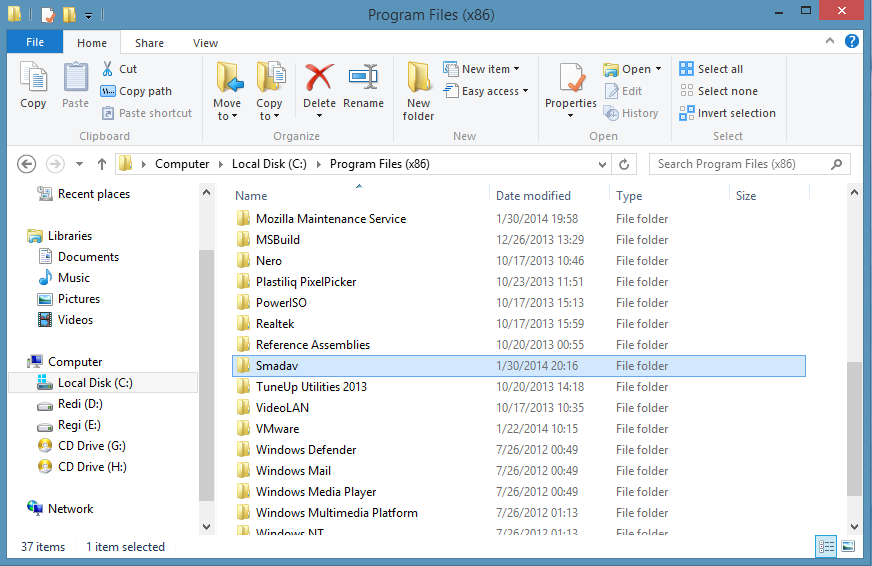Open the Delete options dropdown arrow
Image resolution: width=872 pixels, height=566 pixels.
(x=319, y=116)
